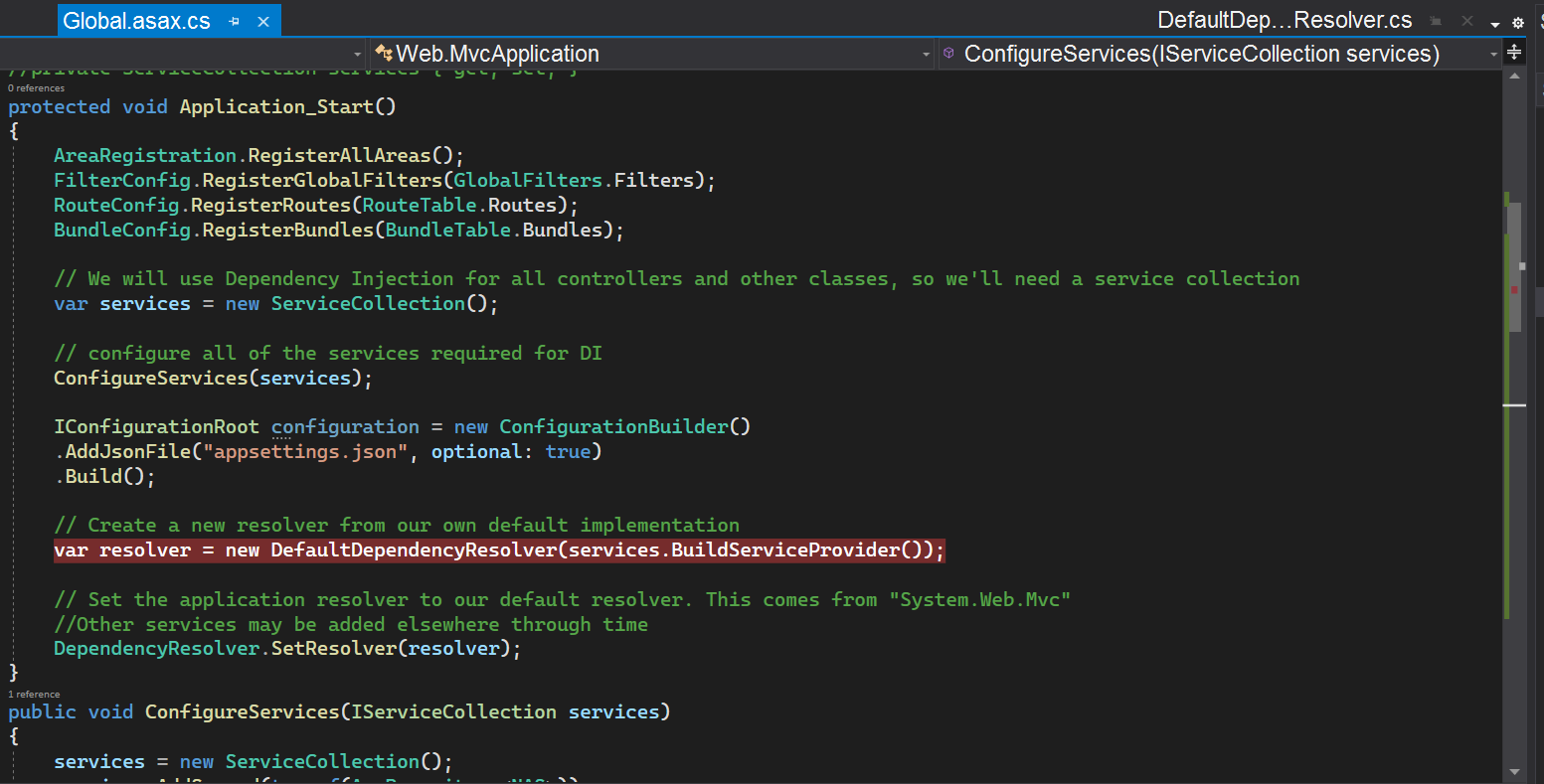1544x784 pixels.
Task: Click the Web.MvcApplication class icon
Action: [x=383, y=54]
